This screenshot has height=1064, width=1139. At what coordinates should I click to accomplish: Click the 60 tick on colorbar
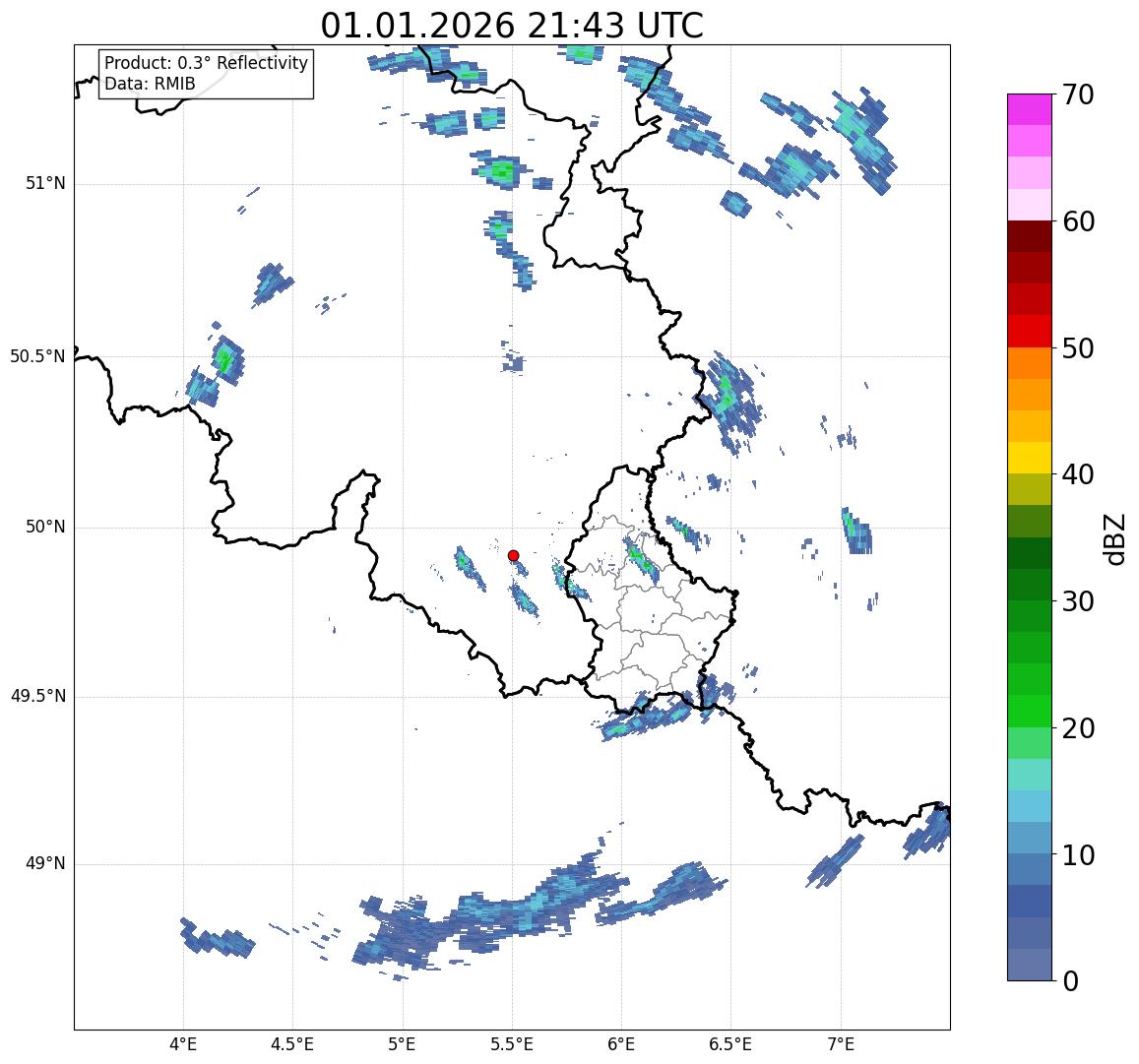pos(1078,221)
